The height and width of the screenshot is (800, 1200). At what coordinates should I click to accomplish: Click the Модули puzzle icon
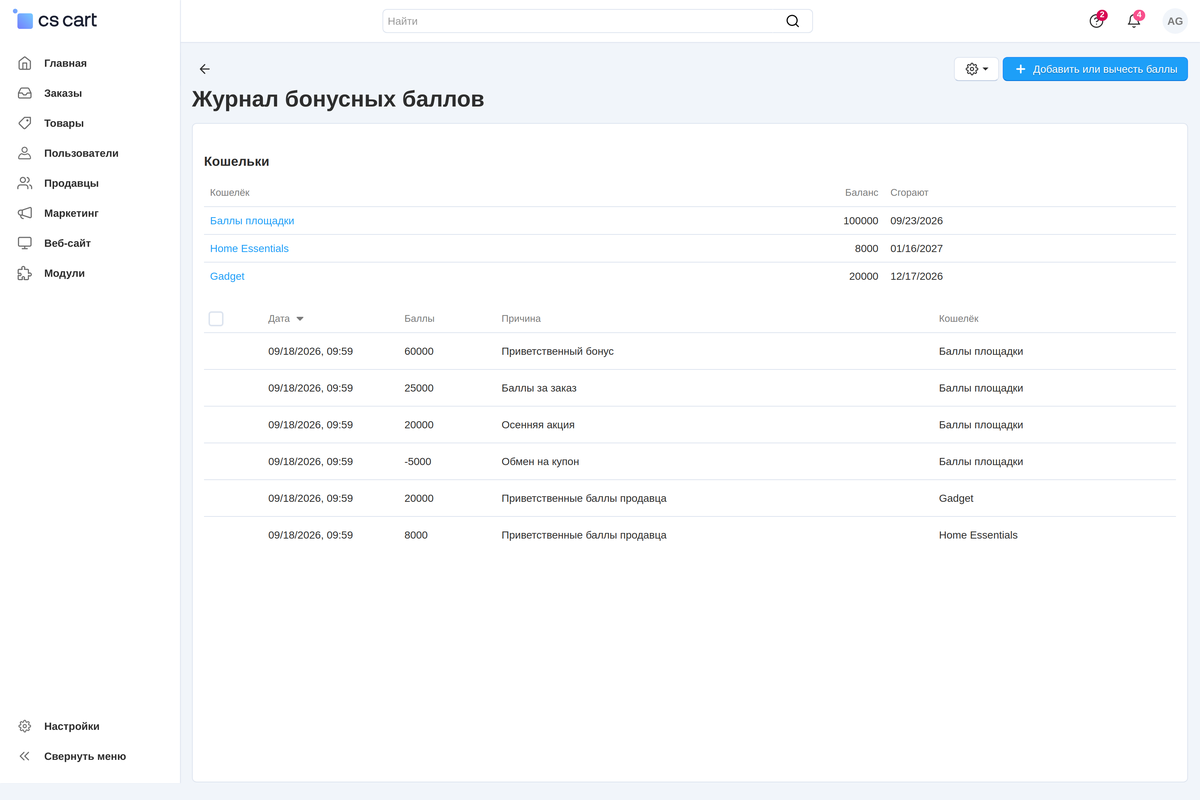(25, 273)
